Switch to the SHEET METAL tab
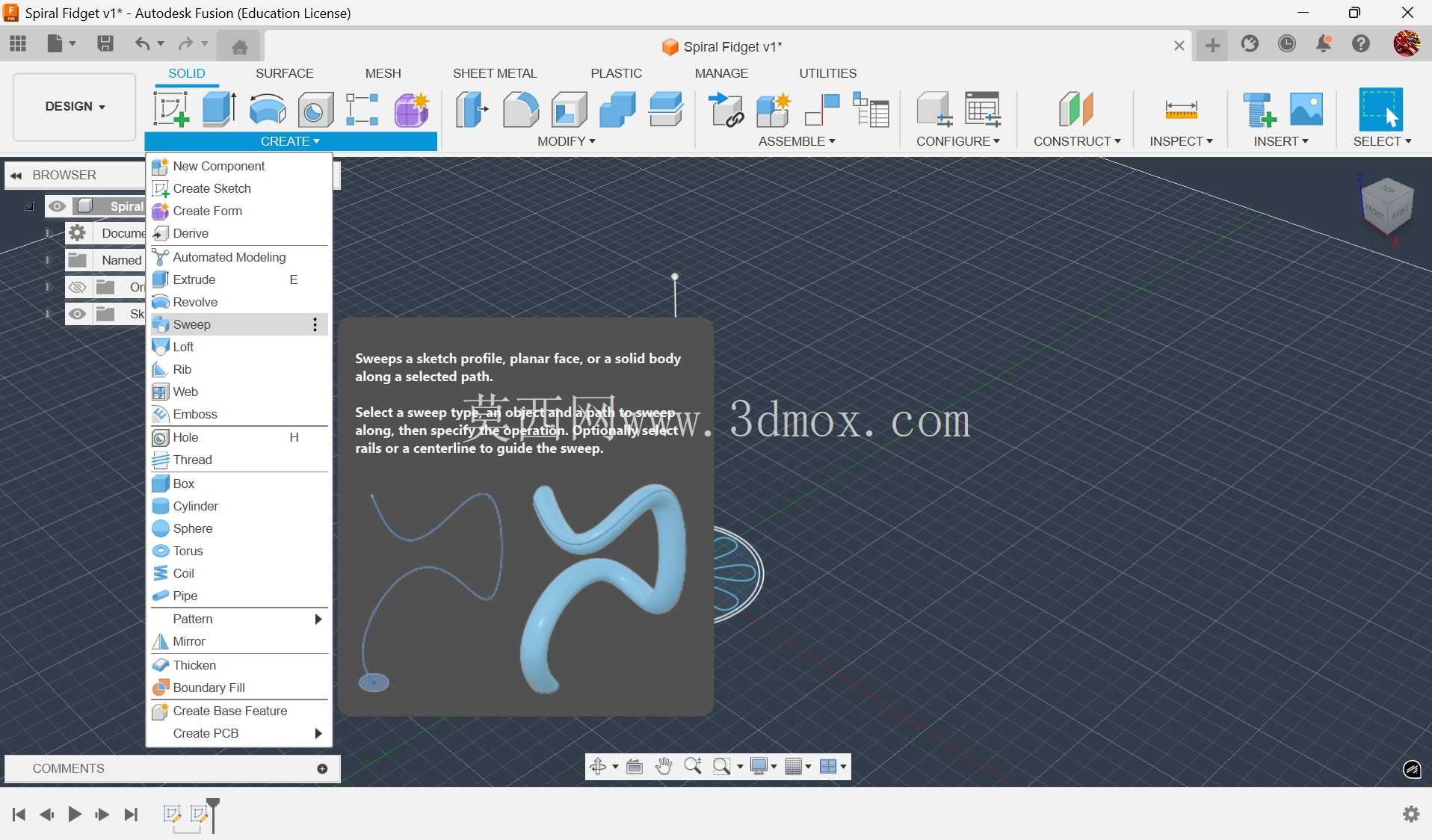1432x840 pixels. tap(495, 73)
